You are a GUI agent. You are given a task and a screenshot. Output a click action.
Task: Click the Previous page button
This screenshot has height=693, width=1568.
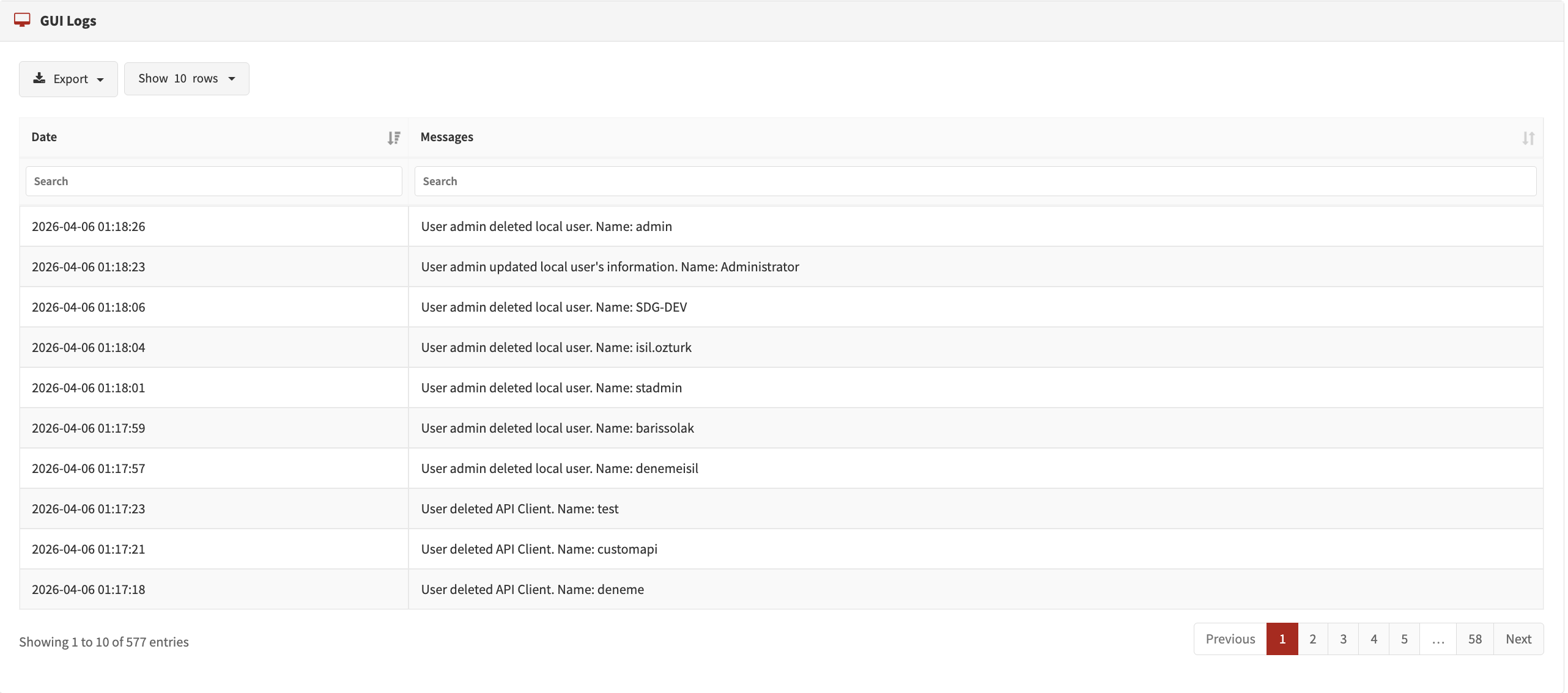tap(1230, 639)
